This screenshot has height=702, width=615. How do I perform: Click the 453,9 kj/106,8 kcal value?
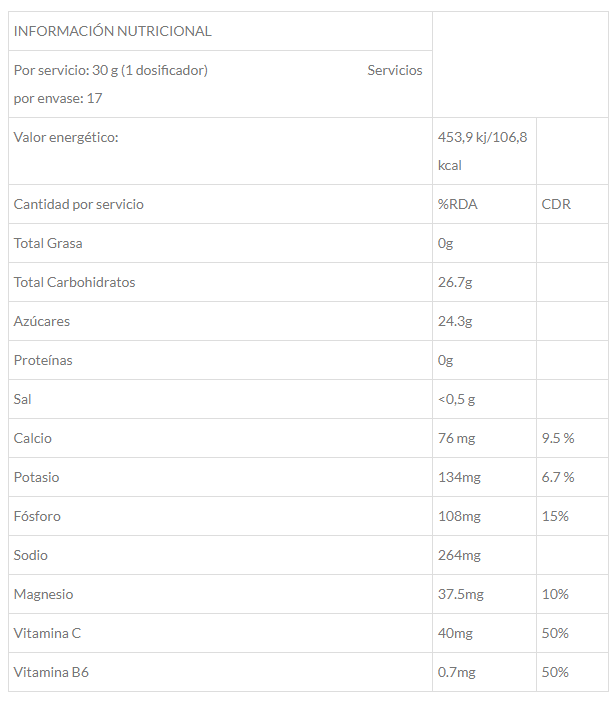tap(482, 151)
